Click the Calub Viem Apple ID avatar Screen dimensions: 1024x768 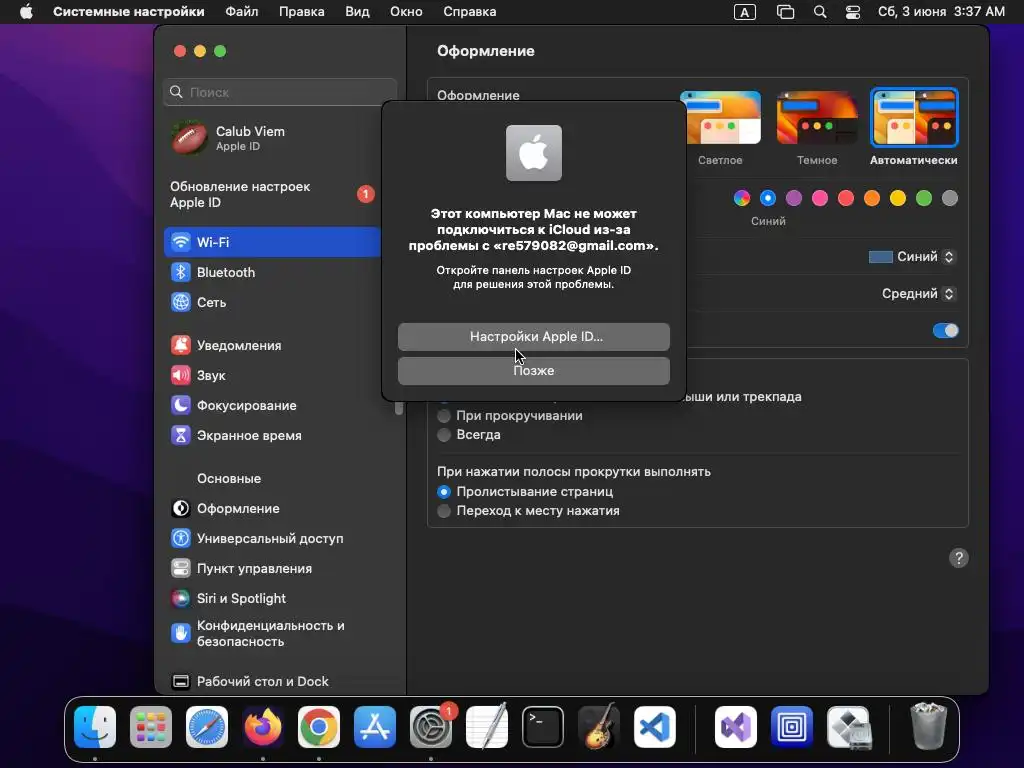[x=189, y=138]
